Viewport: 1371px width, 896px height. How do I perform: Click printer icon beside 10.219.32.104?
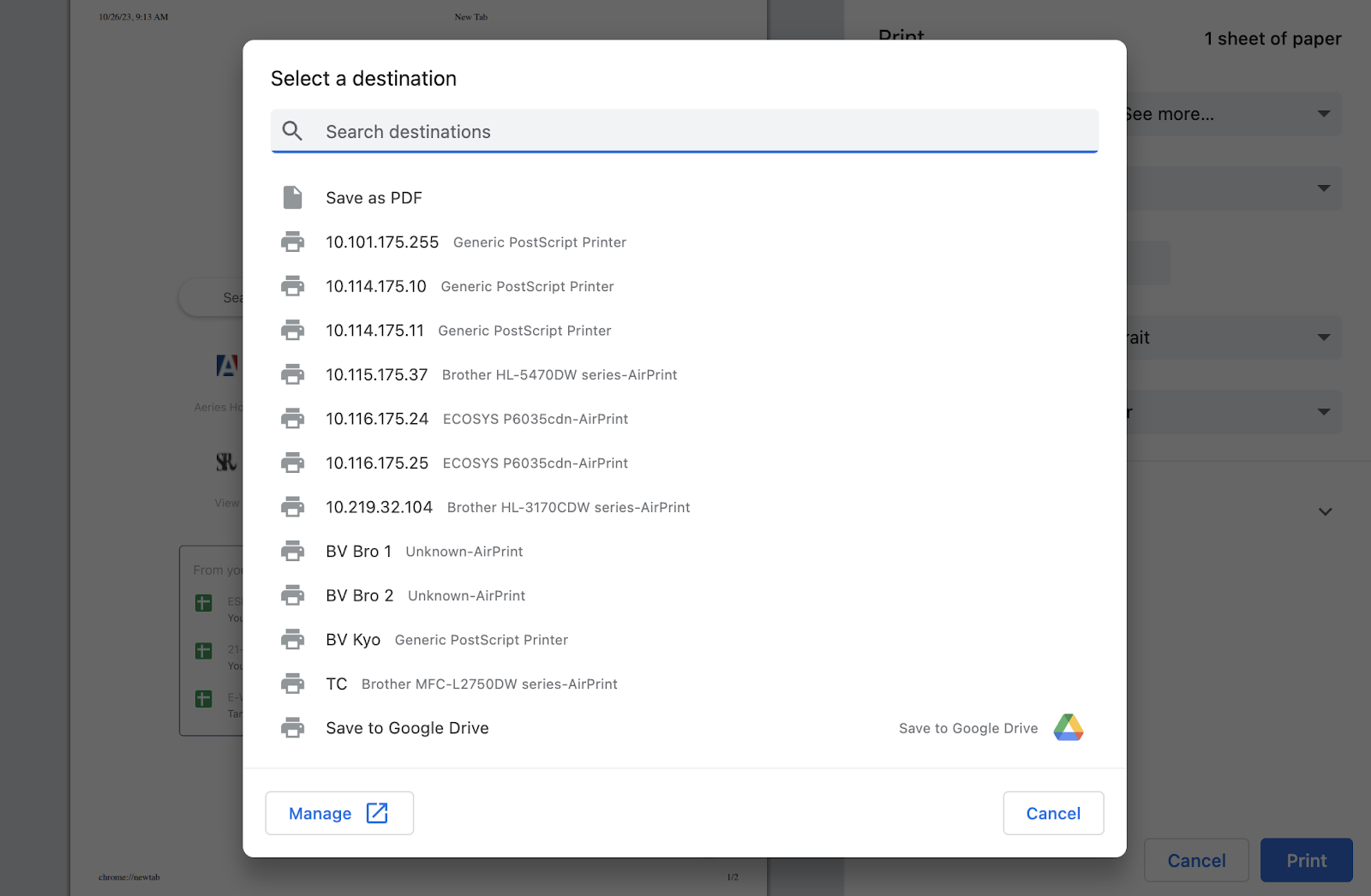[x=292, y=507]
